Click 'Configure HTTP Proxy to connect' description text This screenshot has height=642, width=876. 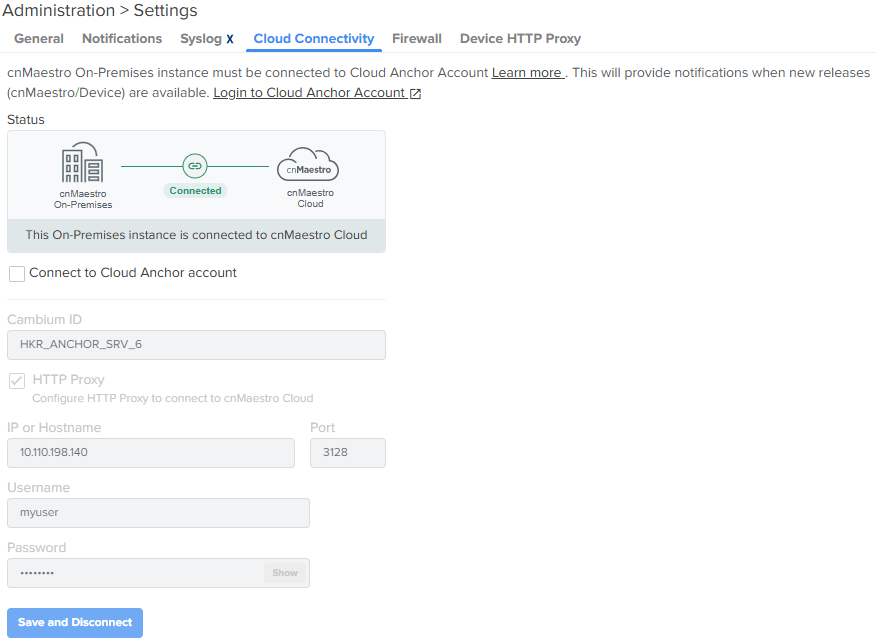[173, 398]
